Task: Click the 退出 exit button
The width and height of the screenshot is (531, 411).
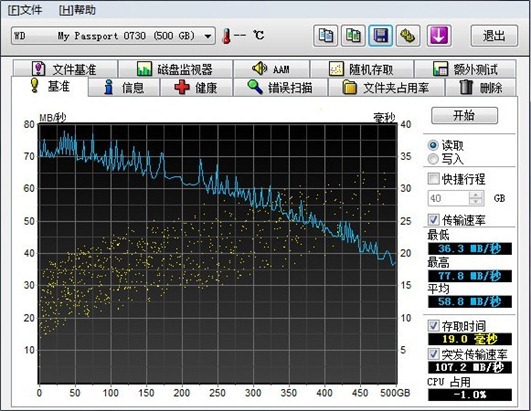Action: click(494, 36)
